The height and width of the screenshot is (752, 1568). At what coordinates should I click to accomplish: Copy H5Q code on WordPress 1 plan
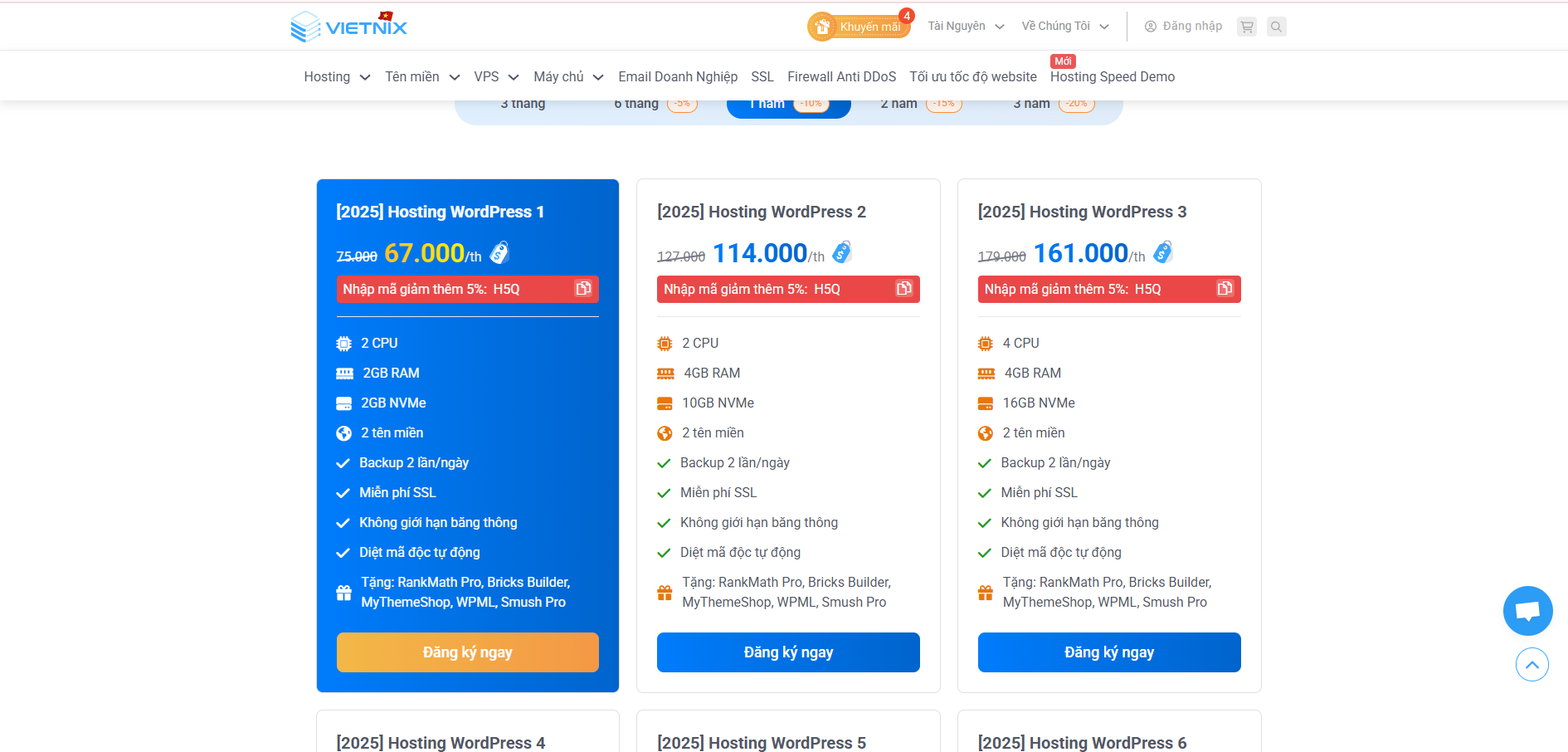point(583,288)
